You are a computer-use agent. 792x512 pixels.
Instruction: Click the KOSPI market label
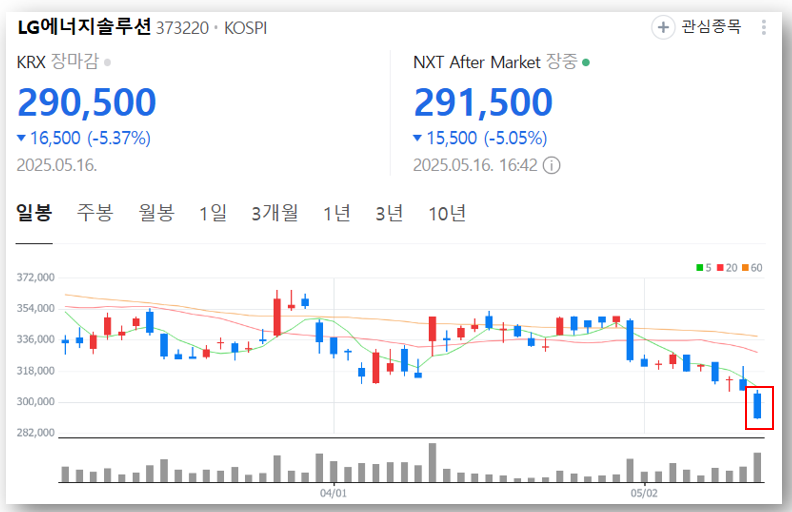coord(245,28)
